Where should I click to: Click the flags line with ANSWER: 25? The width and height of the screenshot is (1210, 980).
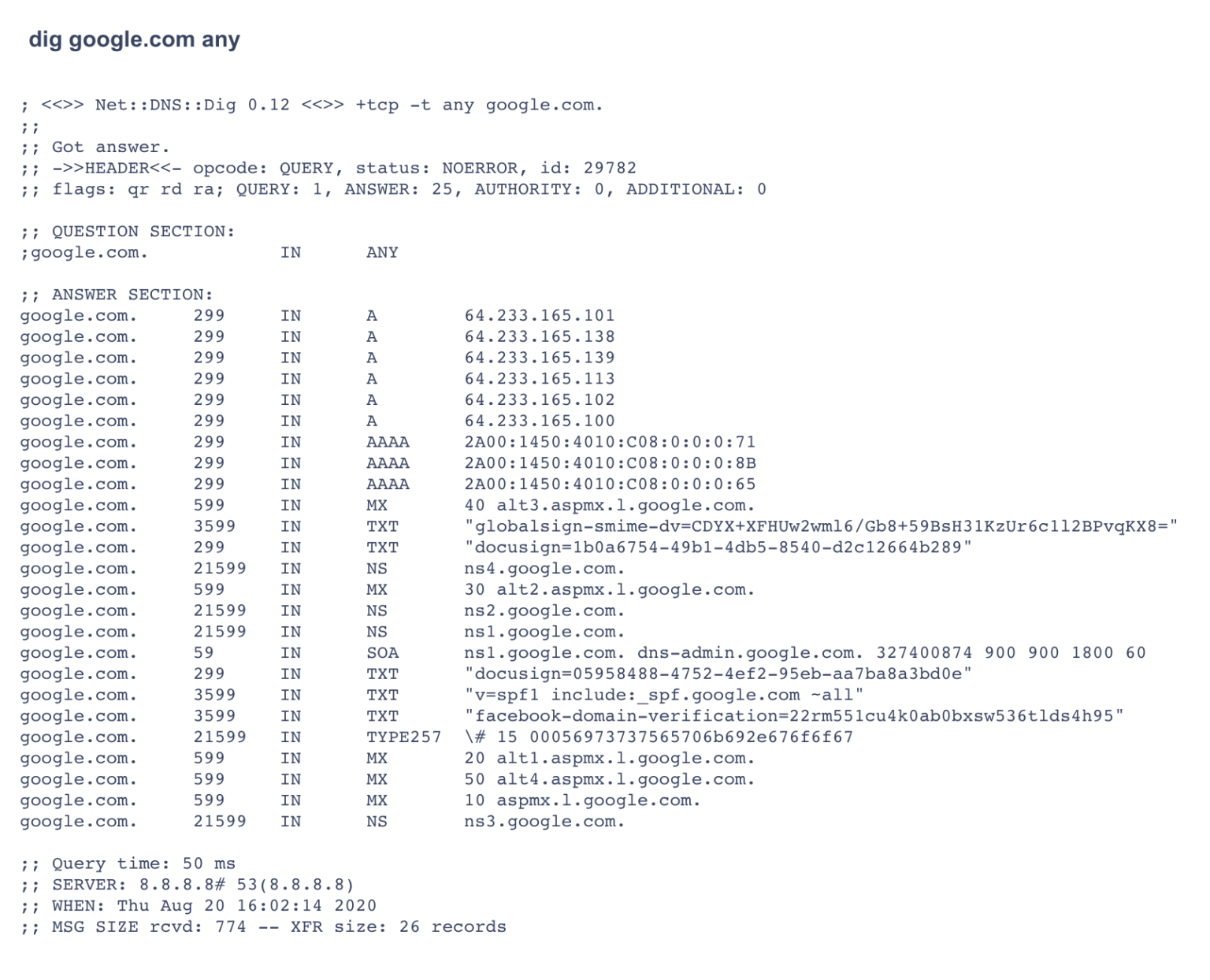393,189
